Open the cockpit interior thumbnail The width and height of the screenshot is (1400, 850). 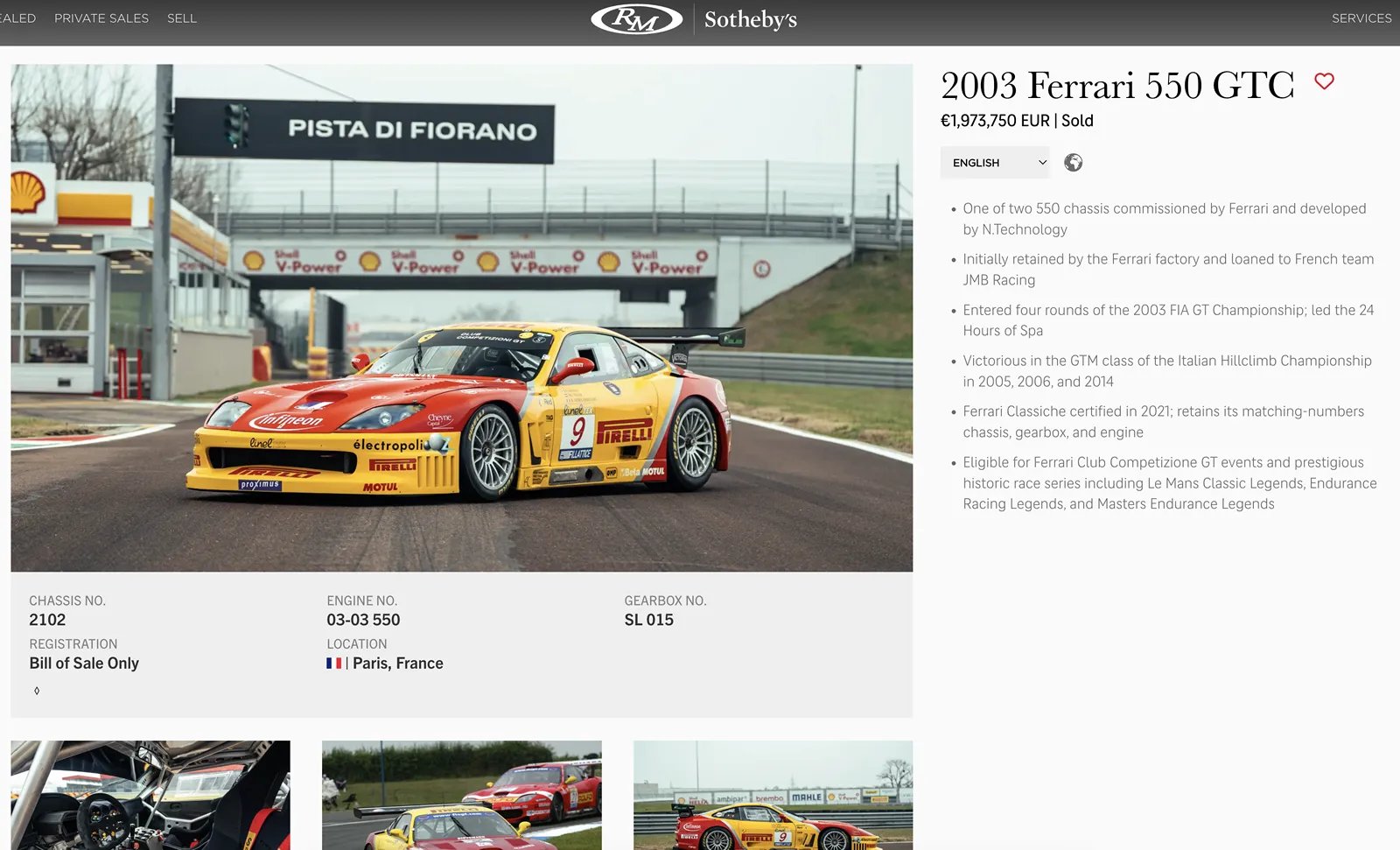tap(150, 795)
